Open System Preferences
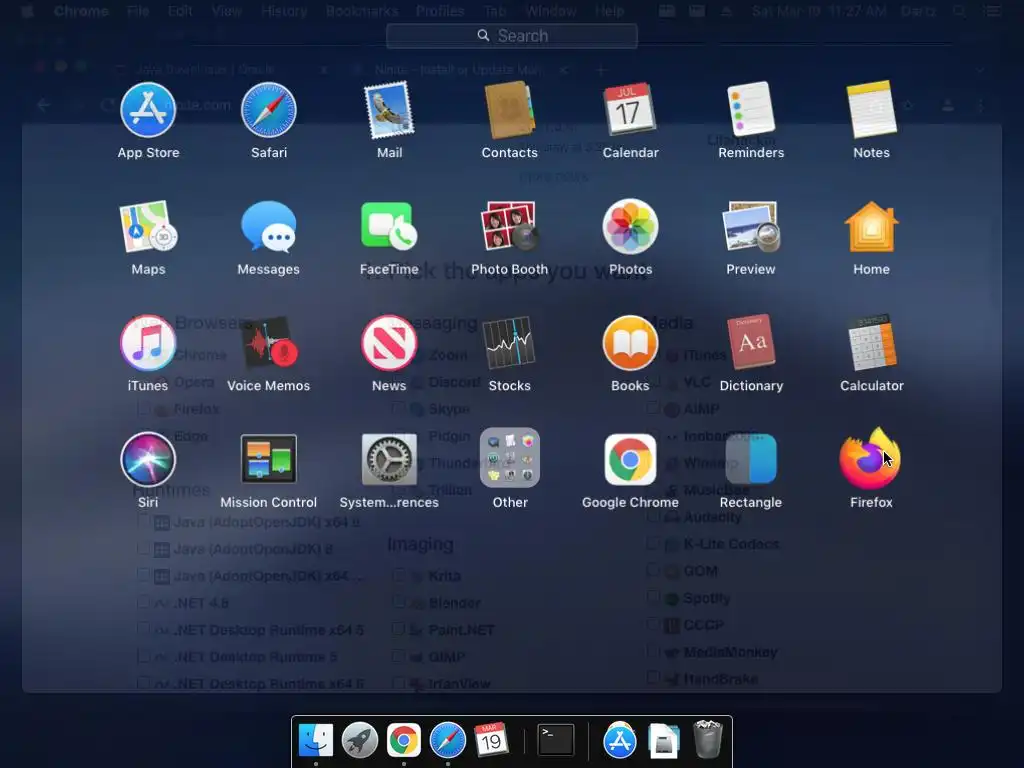1024x768 pixels. tap(389, 459)
